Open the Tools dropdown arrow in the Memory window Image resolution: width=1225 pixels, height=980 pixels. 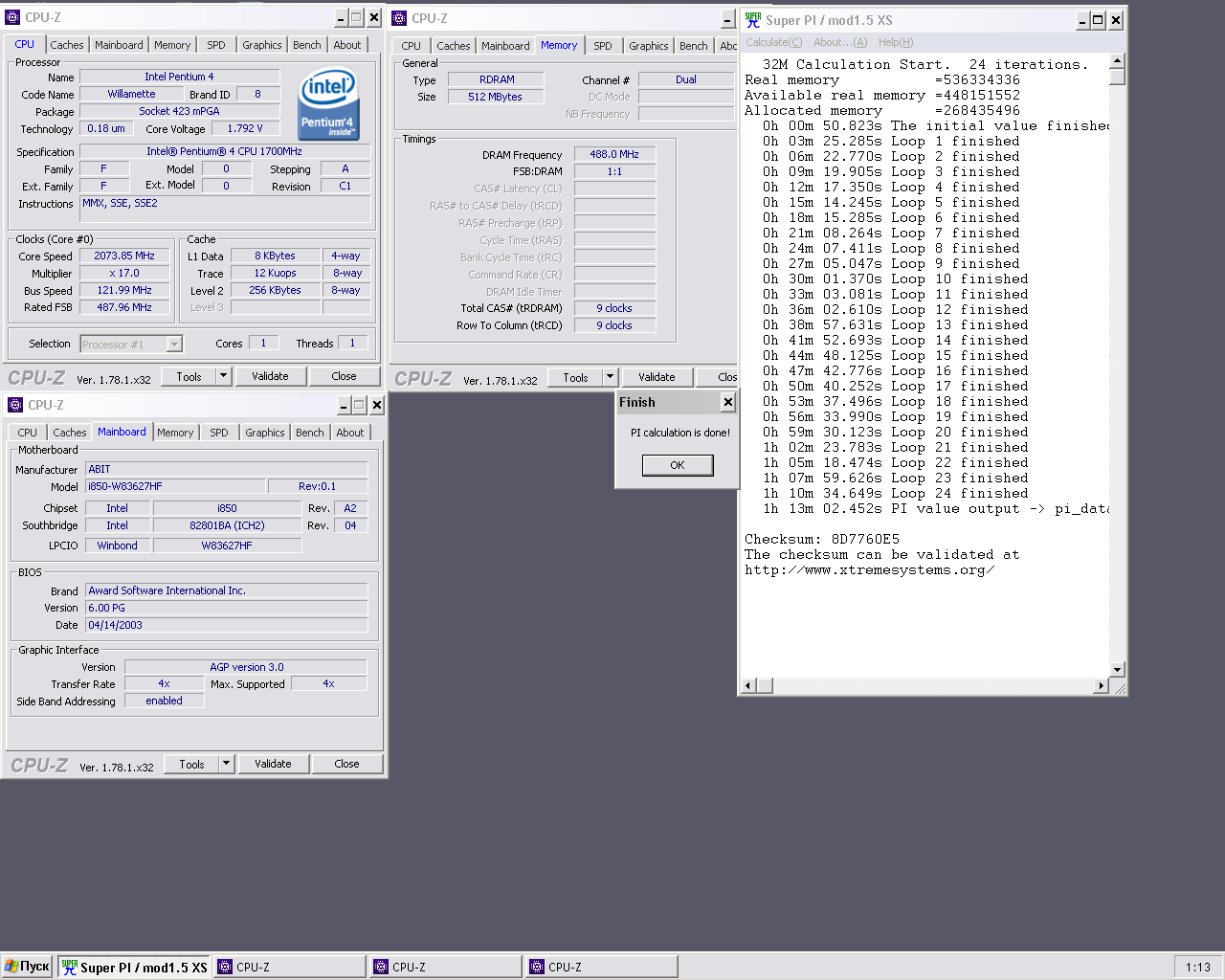pyautogui.click(x=610, y=377)
